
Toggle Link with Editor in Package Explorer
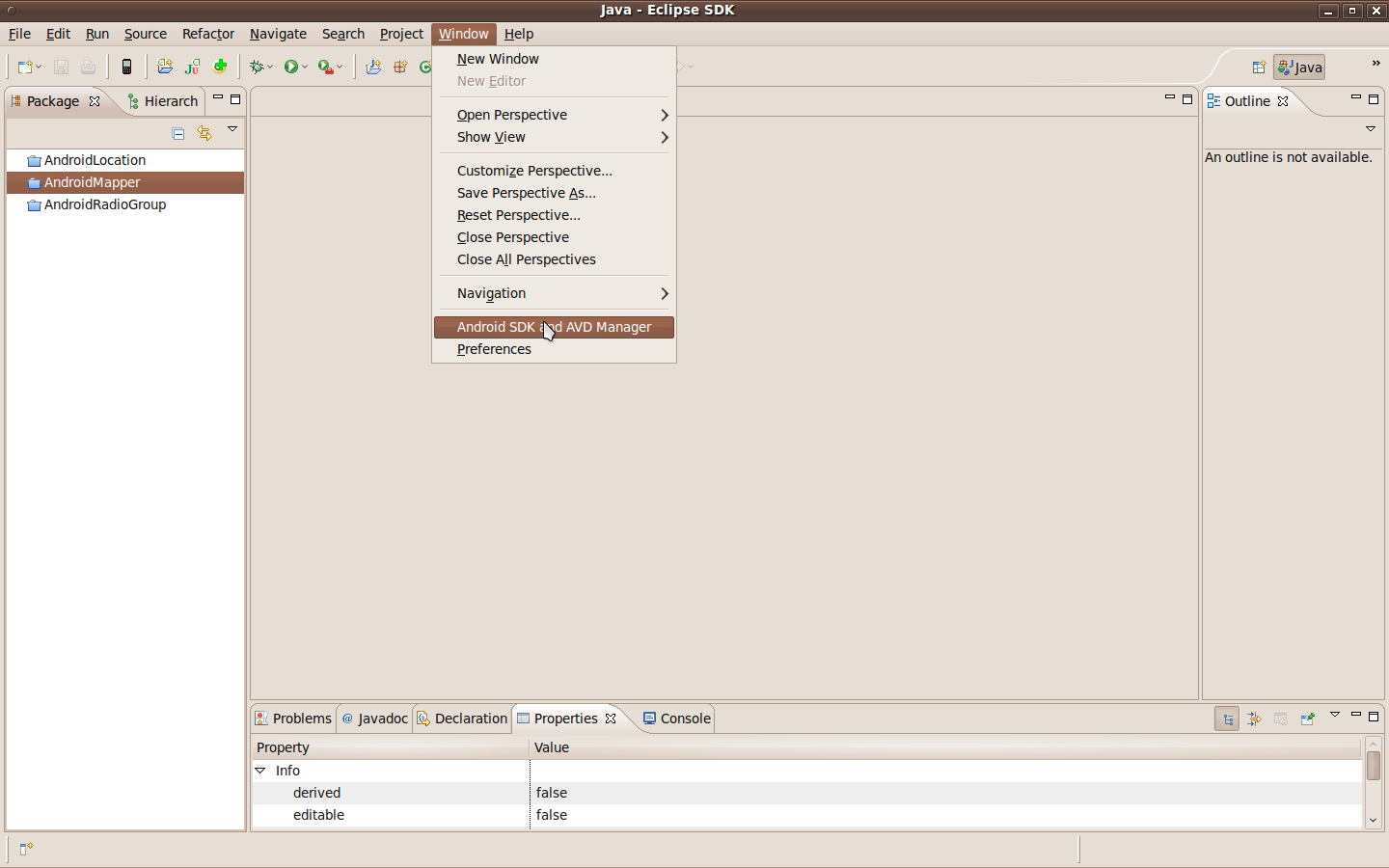click(x=204, y=133)
